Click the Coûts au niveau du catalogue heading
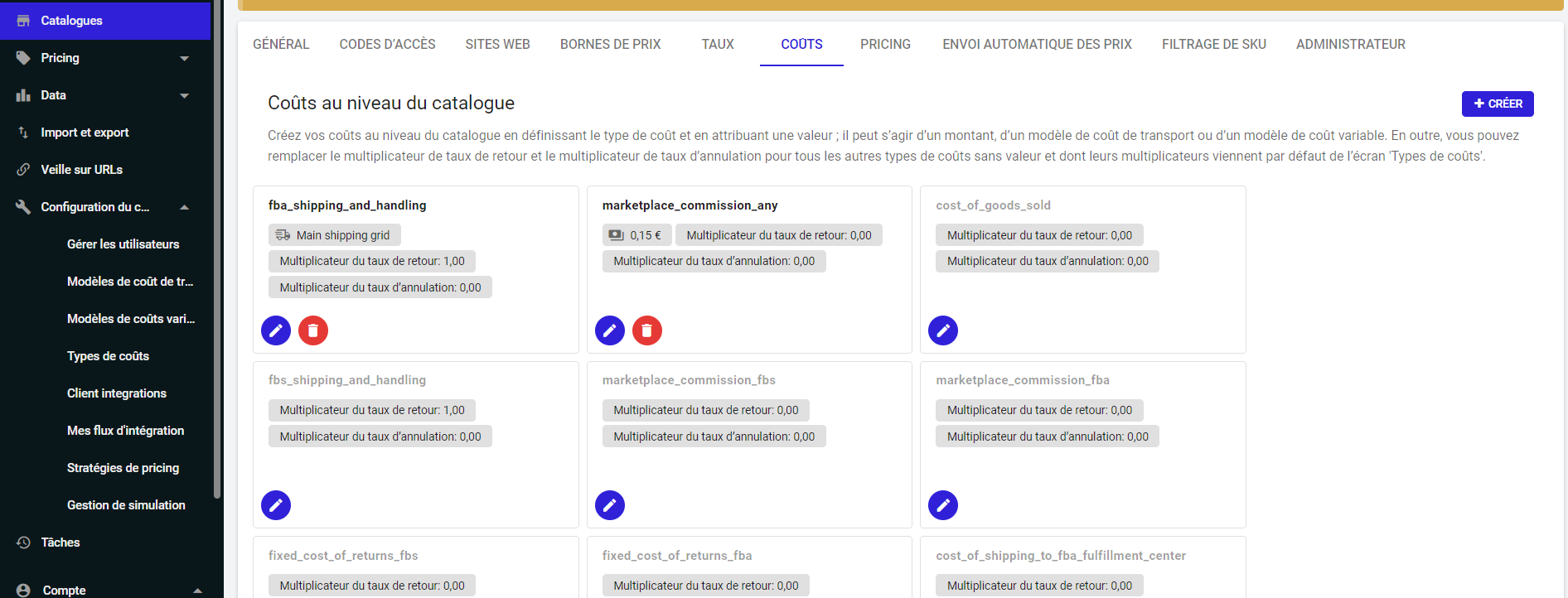1568x598 pixels. pyautogui.click(x=391, y=104)
